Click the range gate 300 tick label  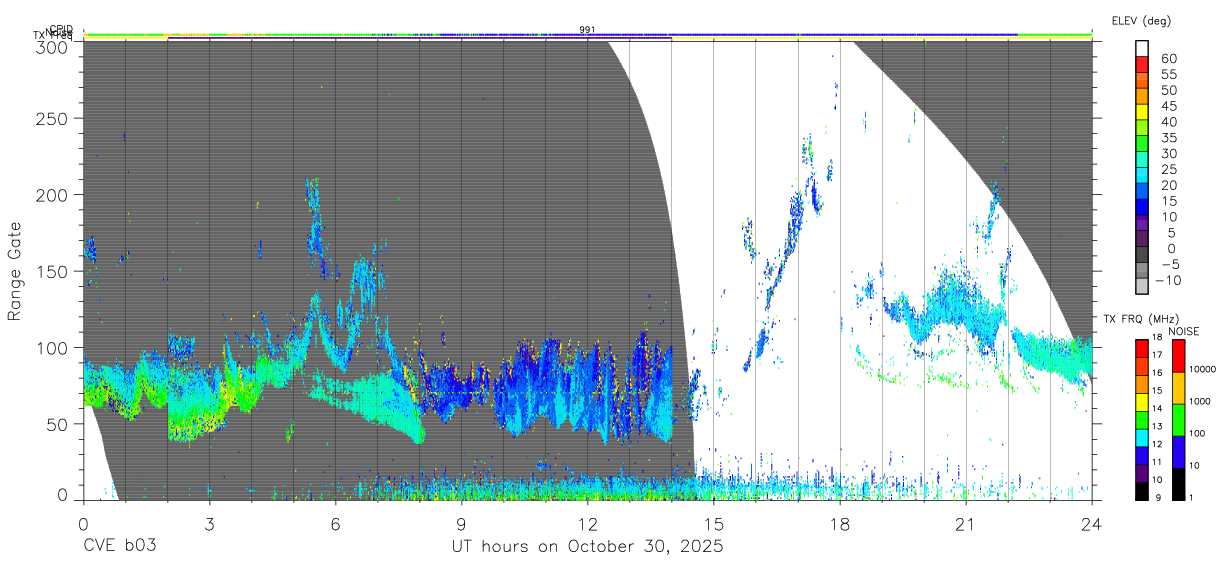tap(52, 46)
